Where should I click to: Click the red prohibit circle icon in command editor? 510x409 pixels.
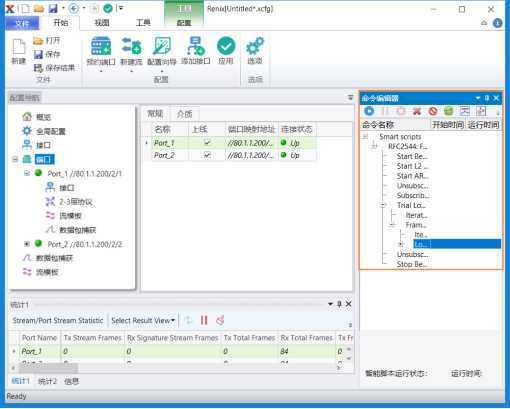(x=433, y=111)
